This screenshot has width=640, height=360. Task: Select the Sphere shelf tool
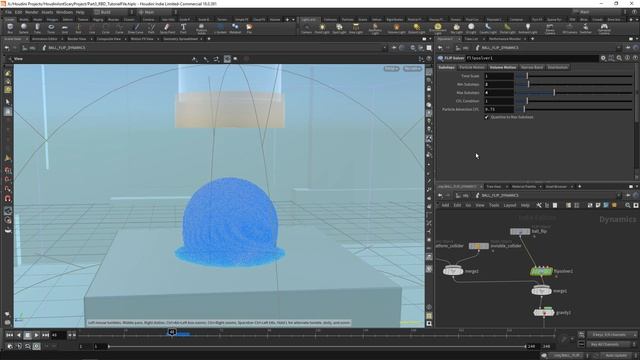(x=24, y=28)
